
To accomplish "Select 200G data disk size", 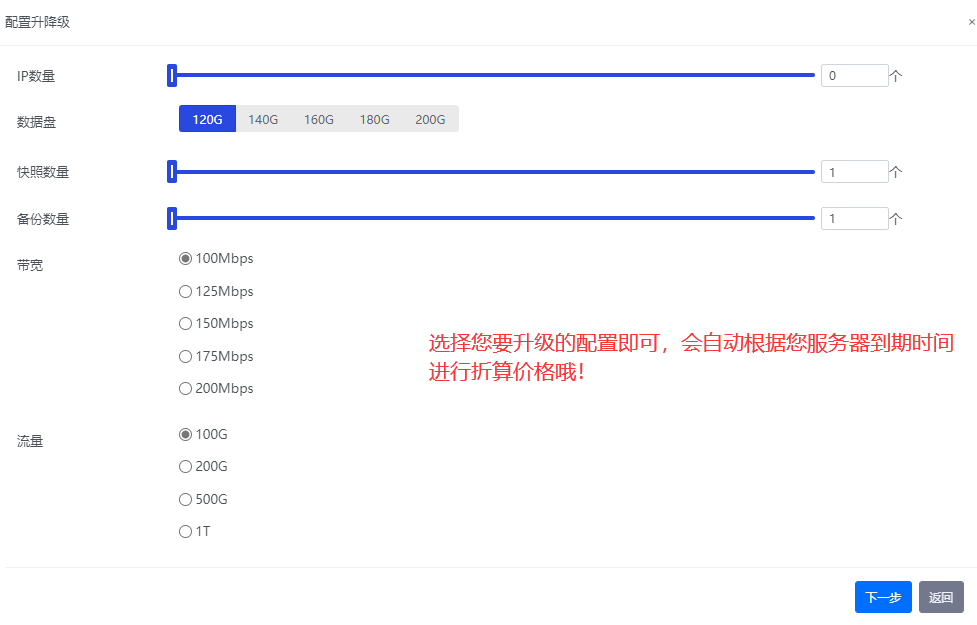I will point(430,119).
